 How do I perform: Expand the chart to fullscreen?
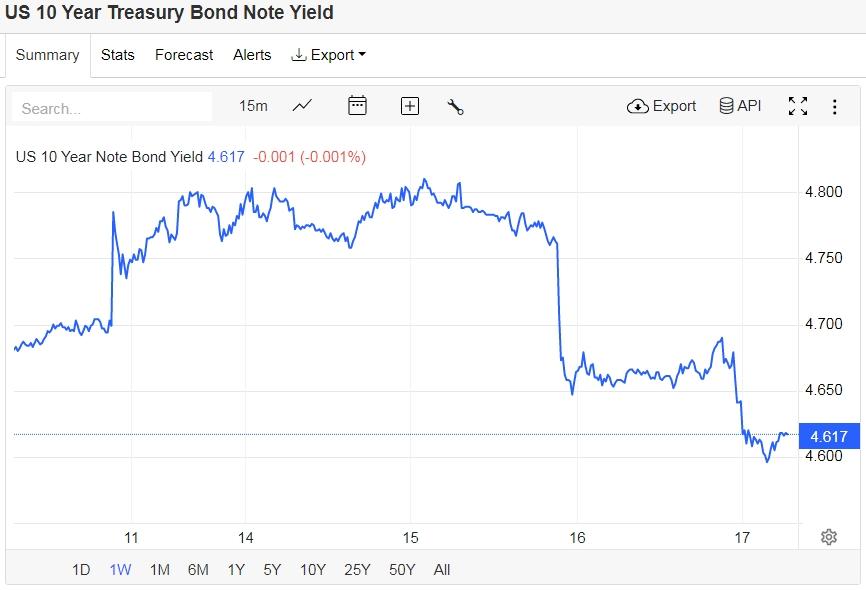[x=798, y=106]
